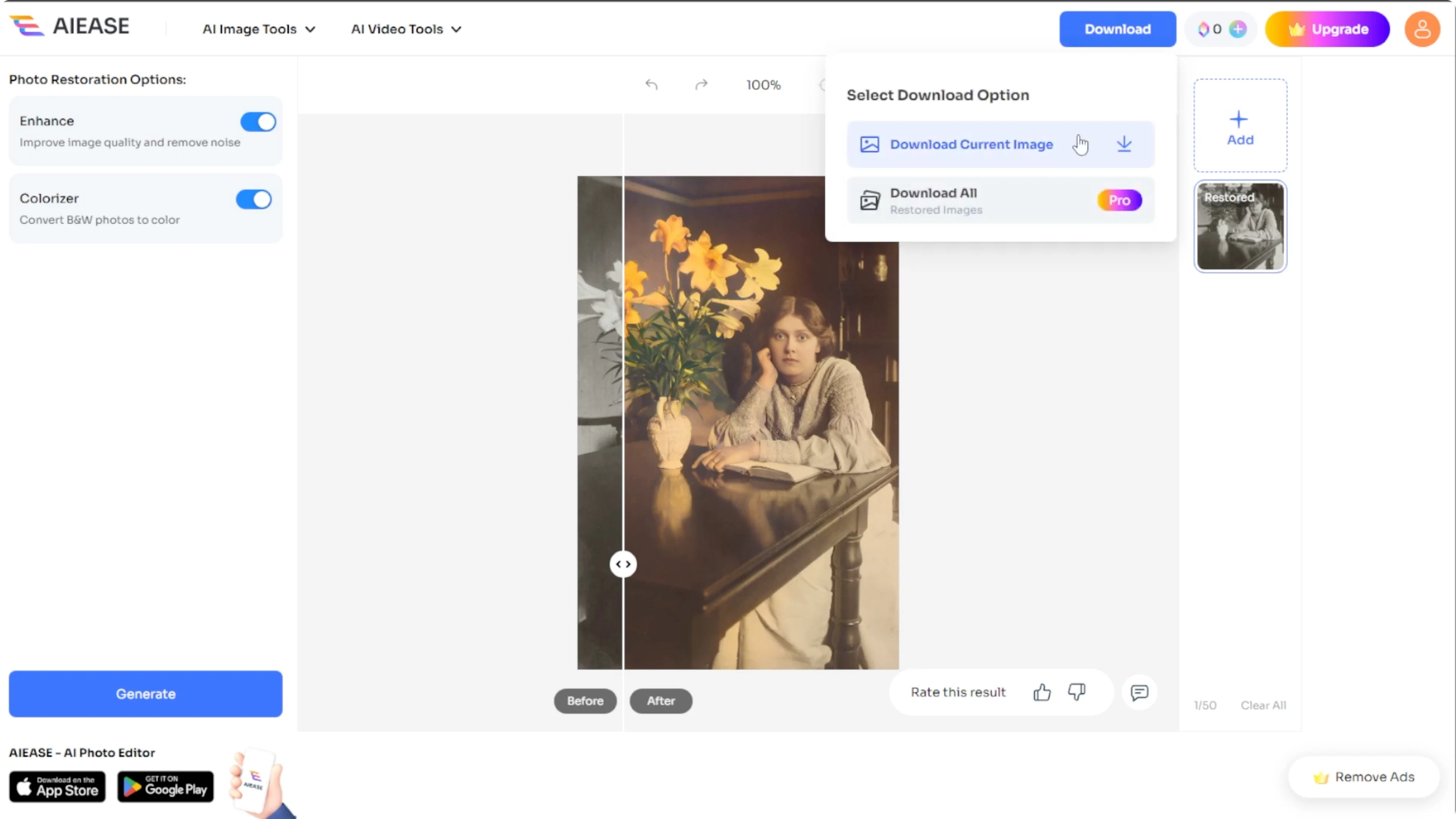Click the download arrow icon
The height and width of the screenshot is (819, 1456).
coord(1124,144)
